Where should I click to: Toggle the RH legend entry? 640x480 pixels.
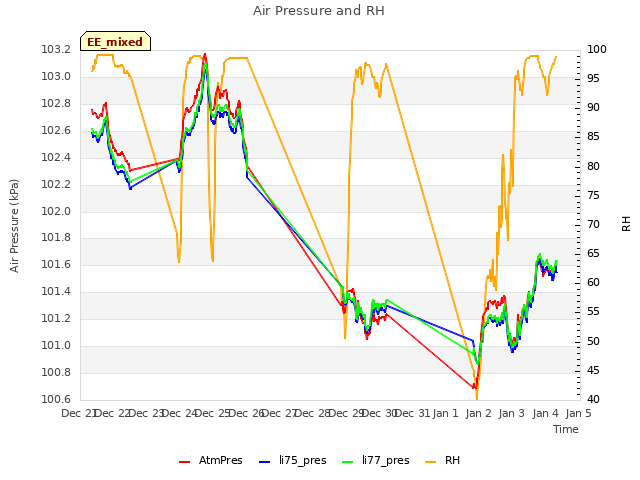pyautogui.click(x=442, y=460)
